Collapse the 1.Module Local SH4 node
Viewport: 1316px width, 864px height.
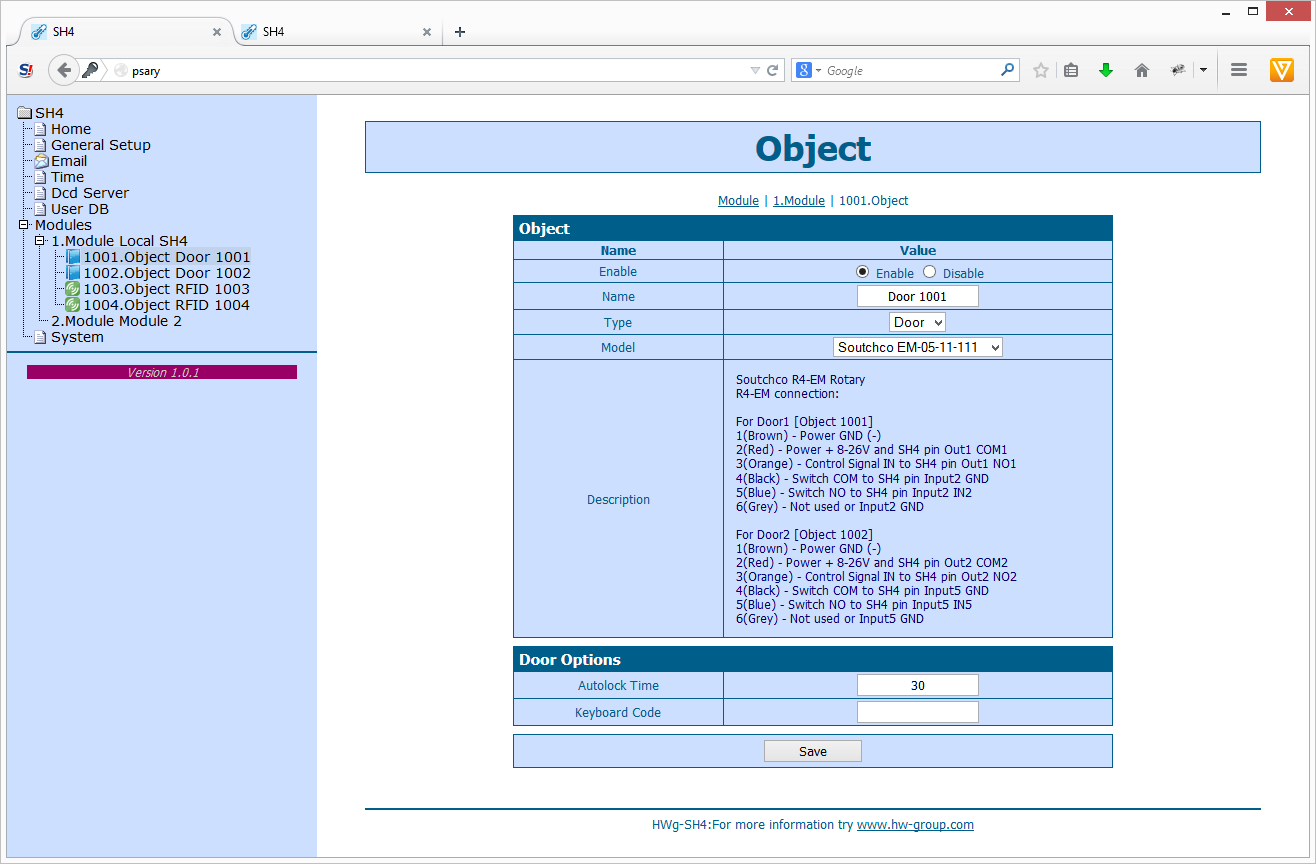click(40, 241)
